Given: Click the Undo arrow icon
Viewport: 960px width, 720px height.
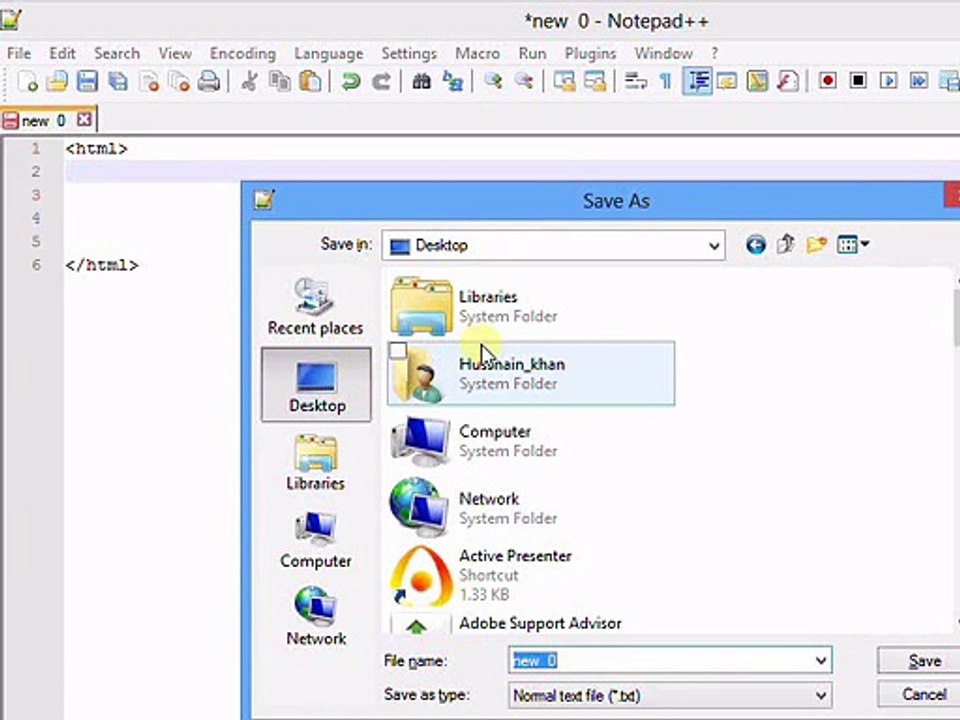Looking at the screenshot, I should tap(351, 81).
